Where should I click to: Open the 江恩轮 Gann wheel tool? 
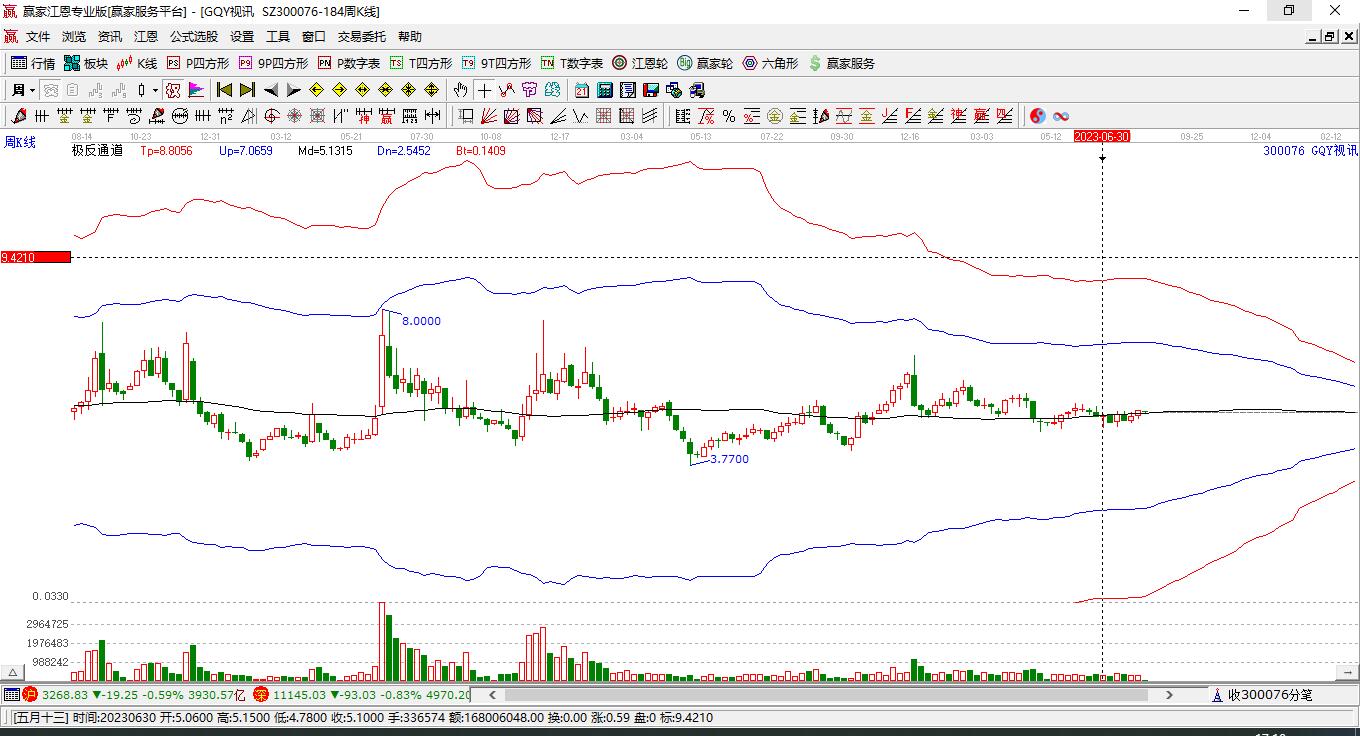click(640, 63)
